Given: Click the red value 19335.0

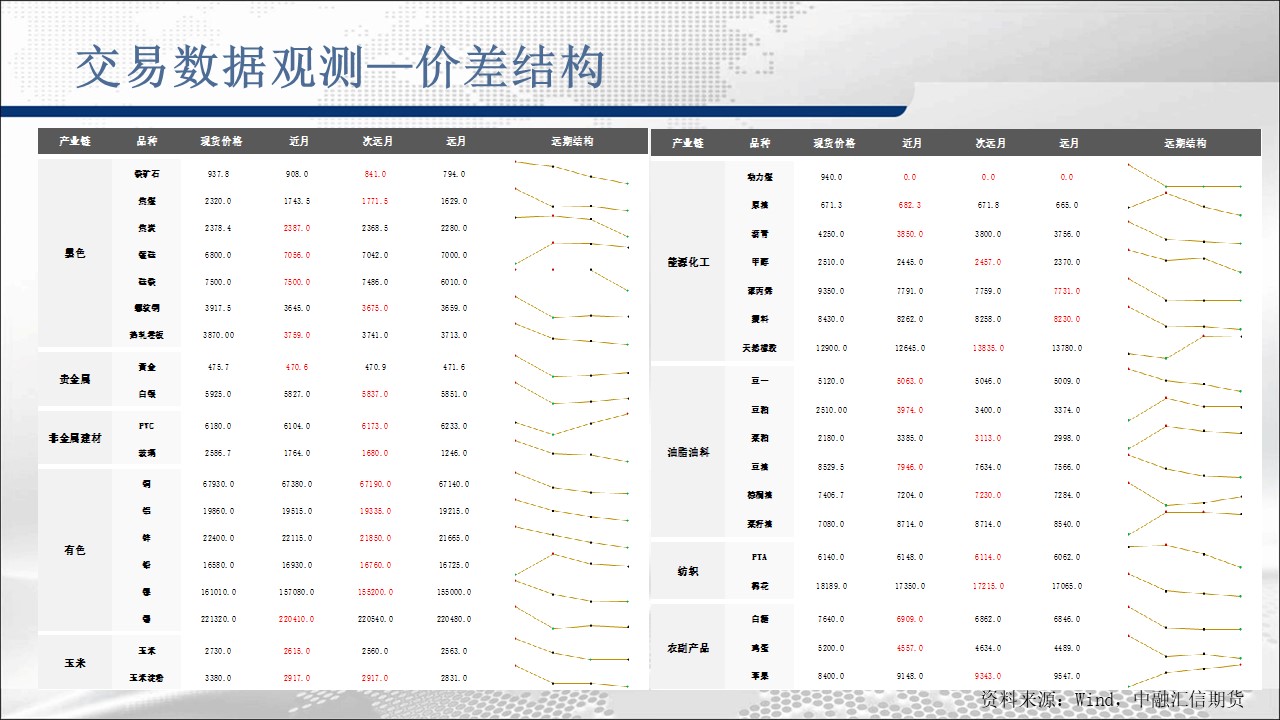Looking at the screenshot, I should 375,510.
